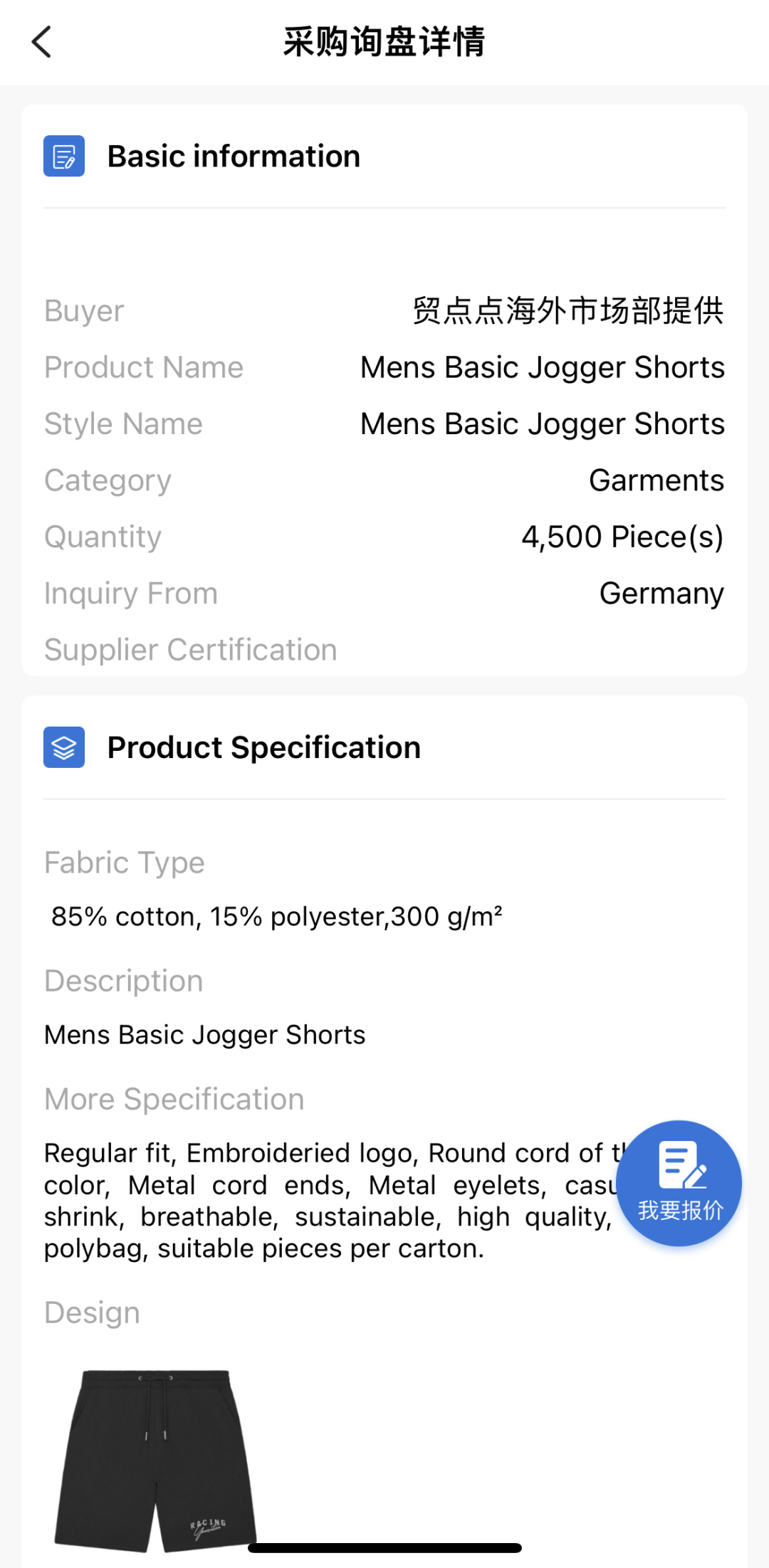Click the fabric type composition text
The height and width of the screenshot is (1568, 769).
point(276,917)
